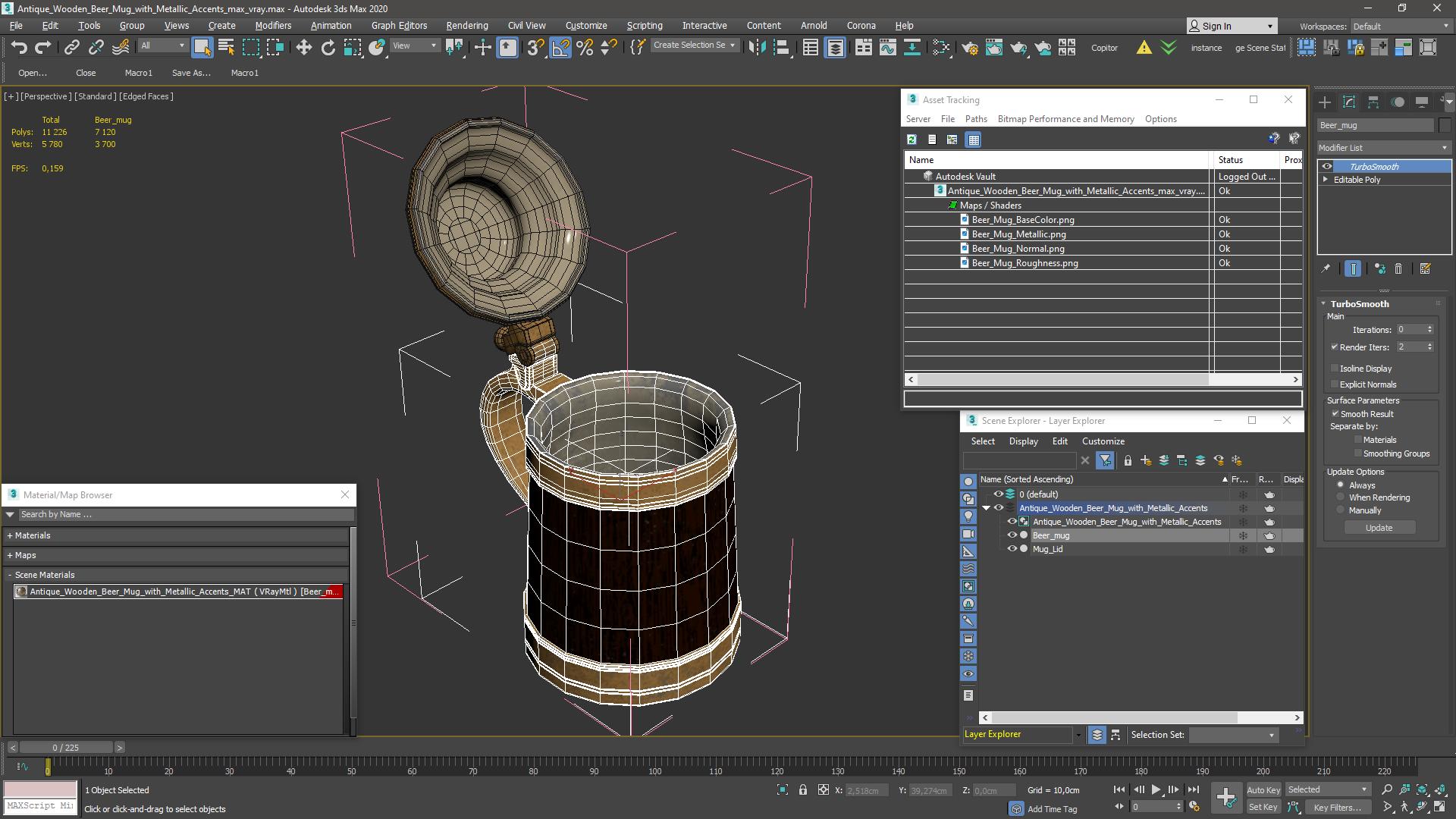1456x819 pixels.
Task: Click the Update button
Action: [x=1378, y=528]
